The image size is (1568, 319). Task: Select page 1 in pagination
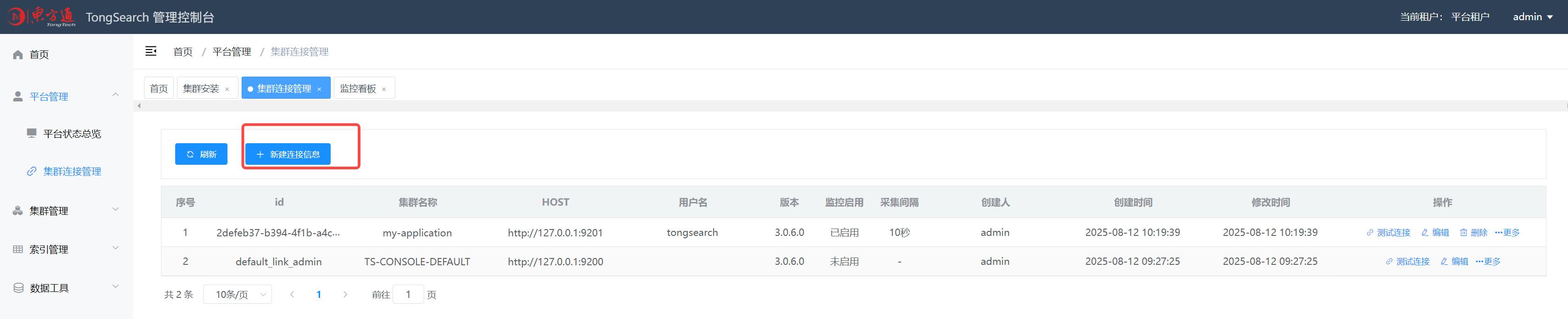[x=318, y=295]
